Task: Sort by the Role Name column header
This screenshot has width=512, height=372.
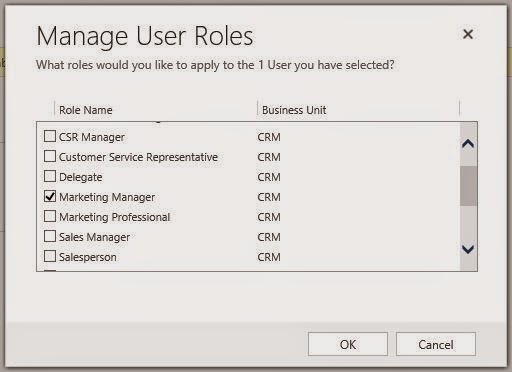Action: coord(86,110)
